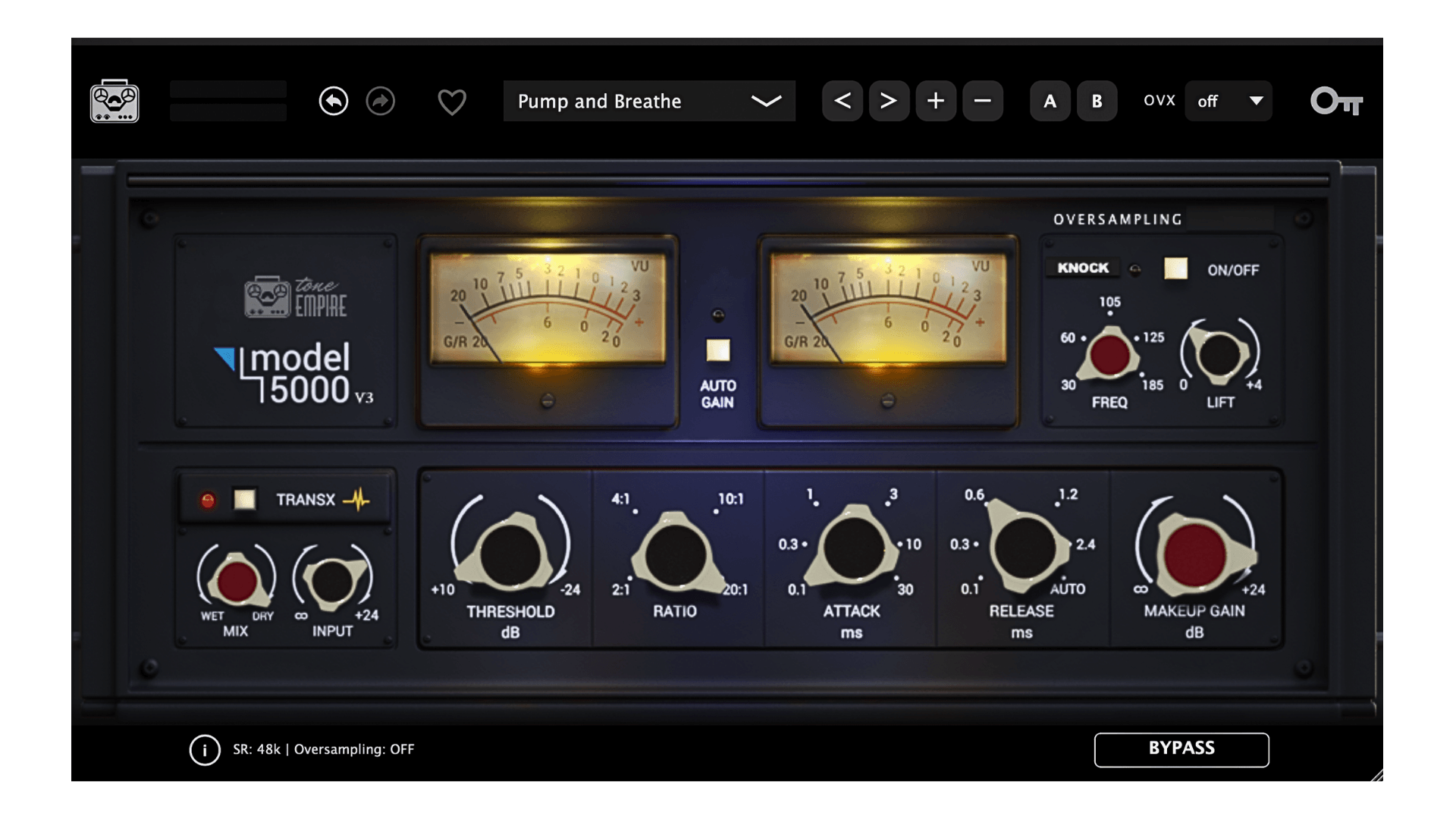The height and width of the screenshot is (819, 1456).
Task: Click the RATIO knob
Action: (x=675, y=554)
